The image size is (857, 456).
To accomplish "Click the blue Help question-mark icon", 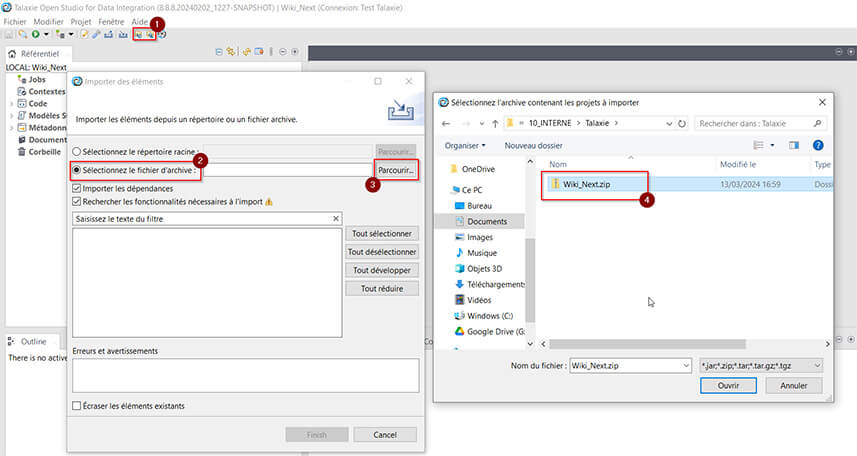I will (818, 145).
